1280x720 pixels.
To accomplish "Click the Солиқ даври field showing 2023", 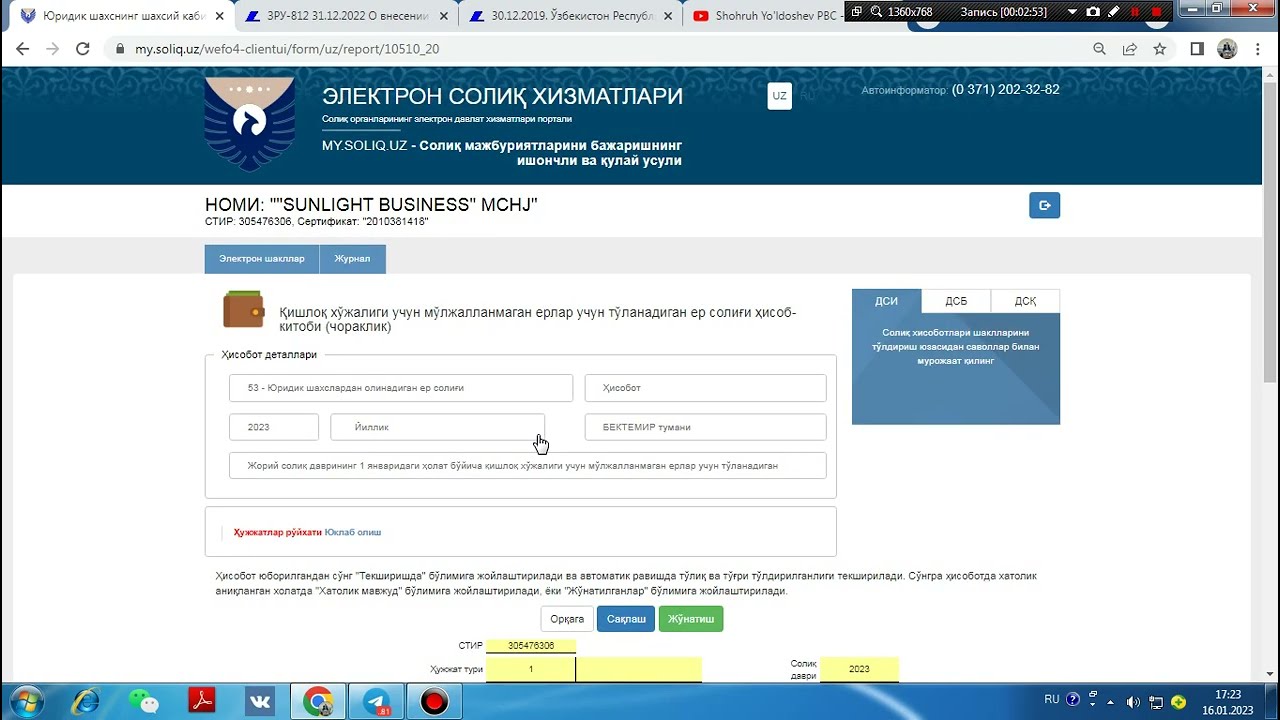I will [x=859, y=669].
